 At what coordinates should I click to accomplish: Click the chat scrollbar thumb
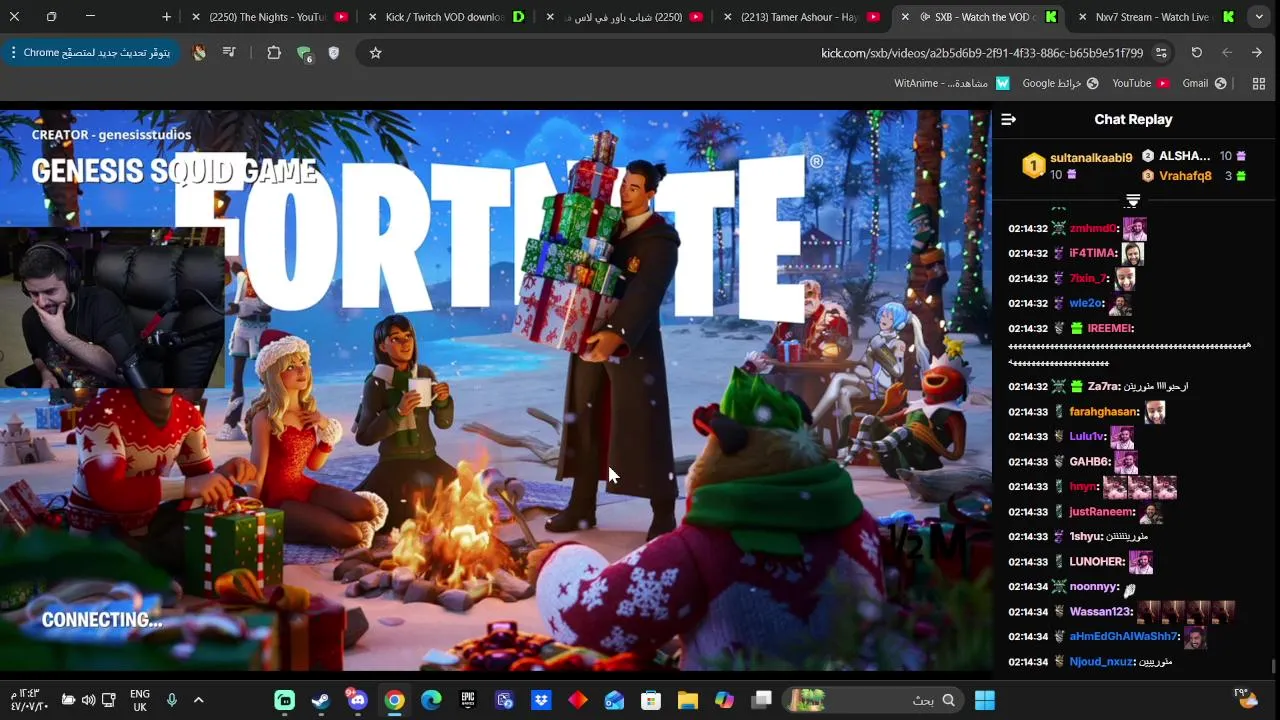click(1273, 665)
